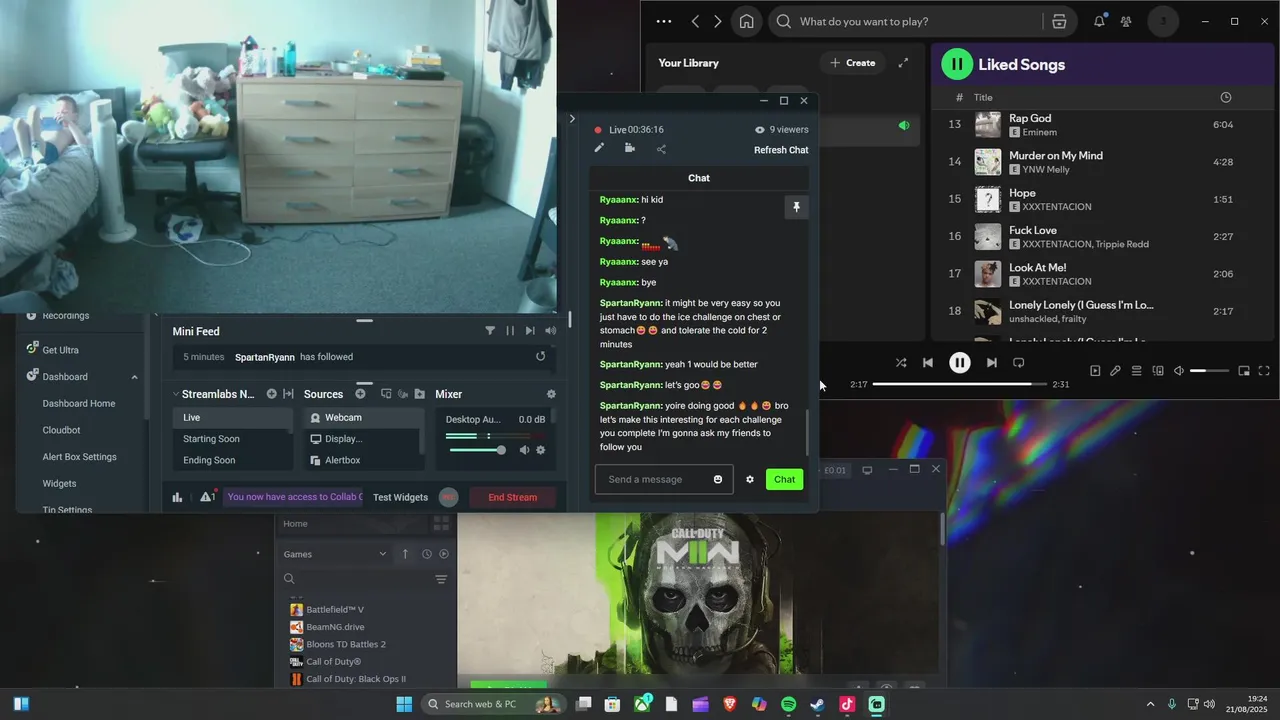Open Get Ultra in sidebar
The height and width of the screenshot is (720, 1280).
click(x=60, y=350)
